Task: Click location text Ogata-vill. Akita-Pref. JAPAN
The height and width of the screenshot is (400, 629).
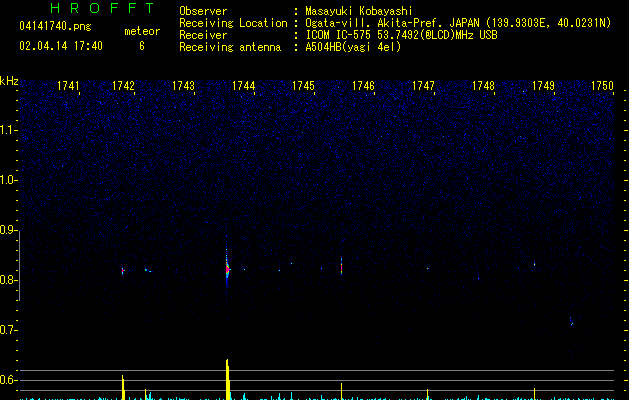Action: tap(392, 23)
